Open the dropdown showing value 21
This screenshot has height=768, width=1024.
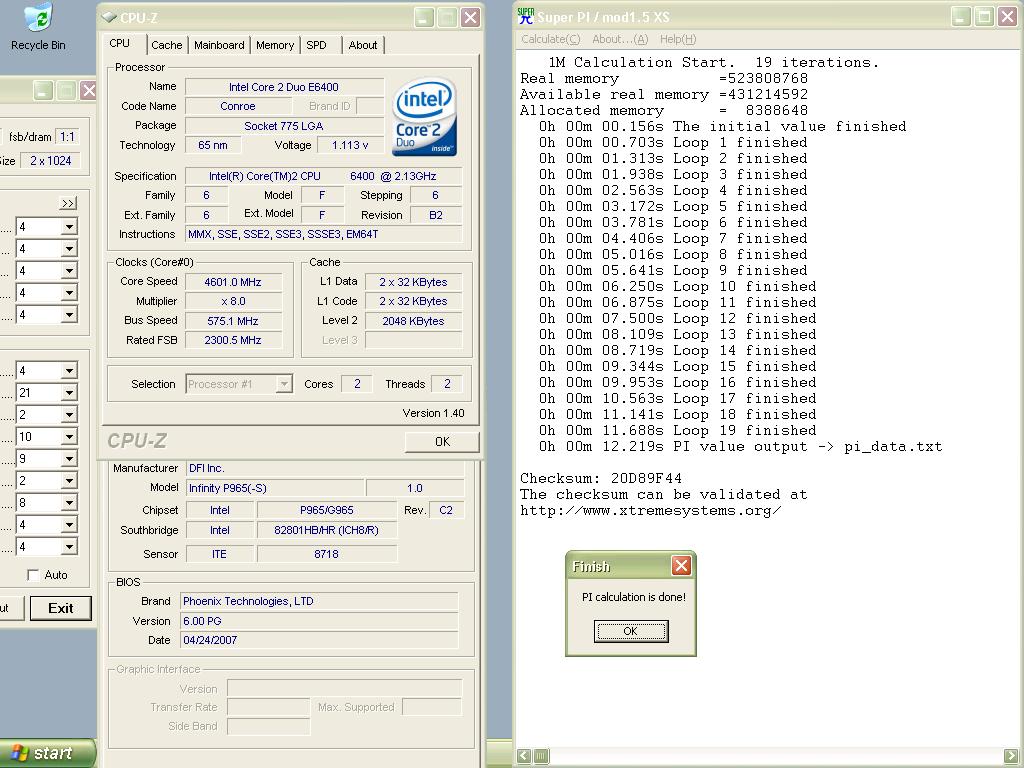pyautogui.click(x=69, y=392)
